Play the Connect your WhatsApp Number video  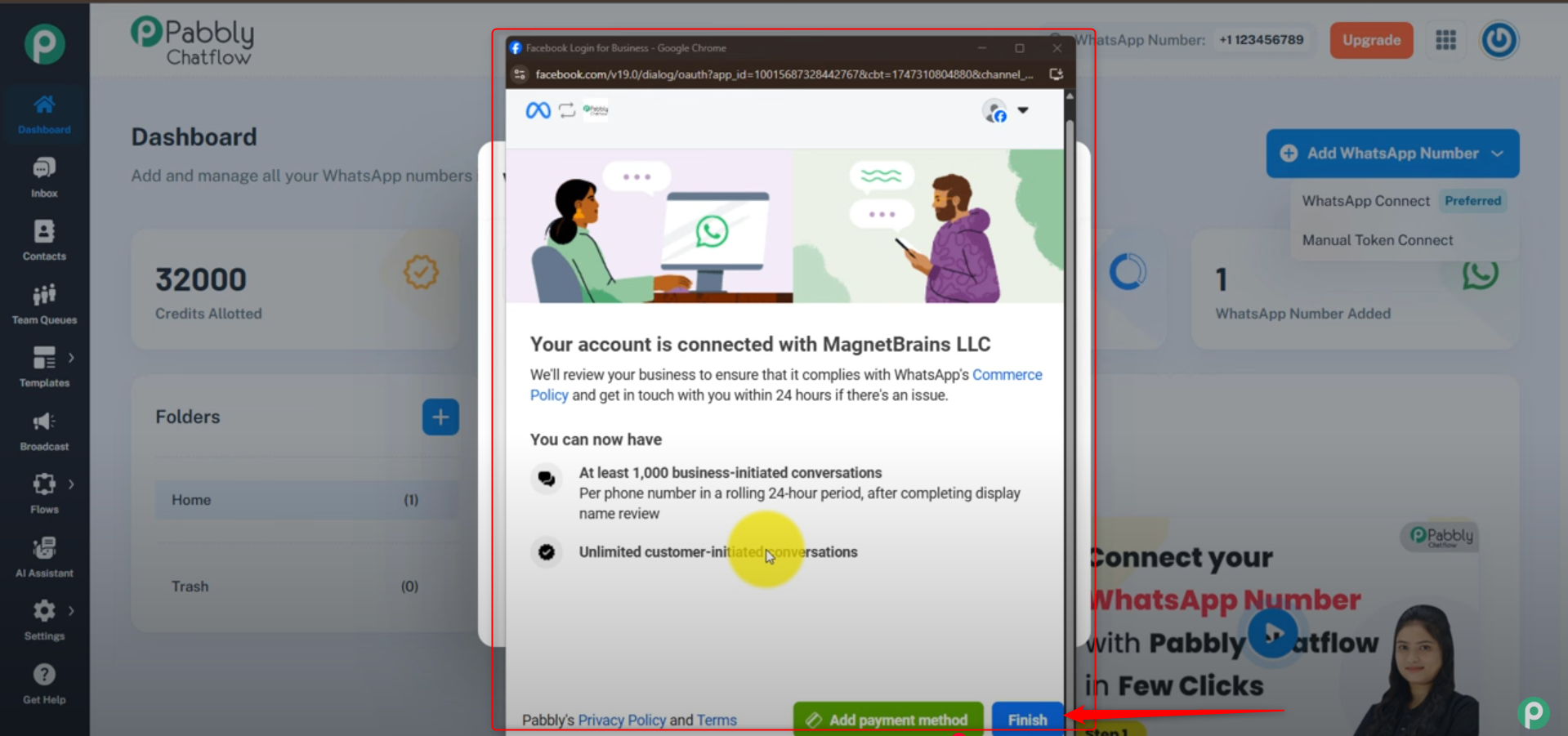(1272, 633)
